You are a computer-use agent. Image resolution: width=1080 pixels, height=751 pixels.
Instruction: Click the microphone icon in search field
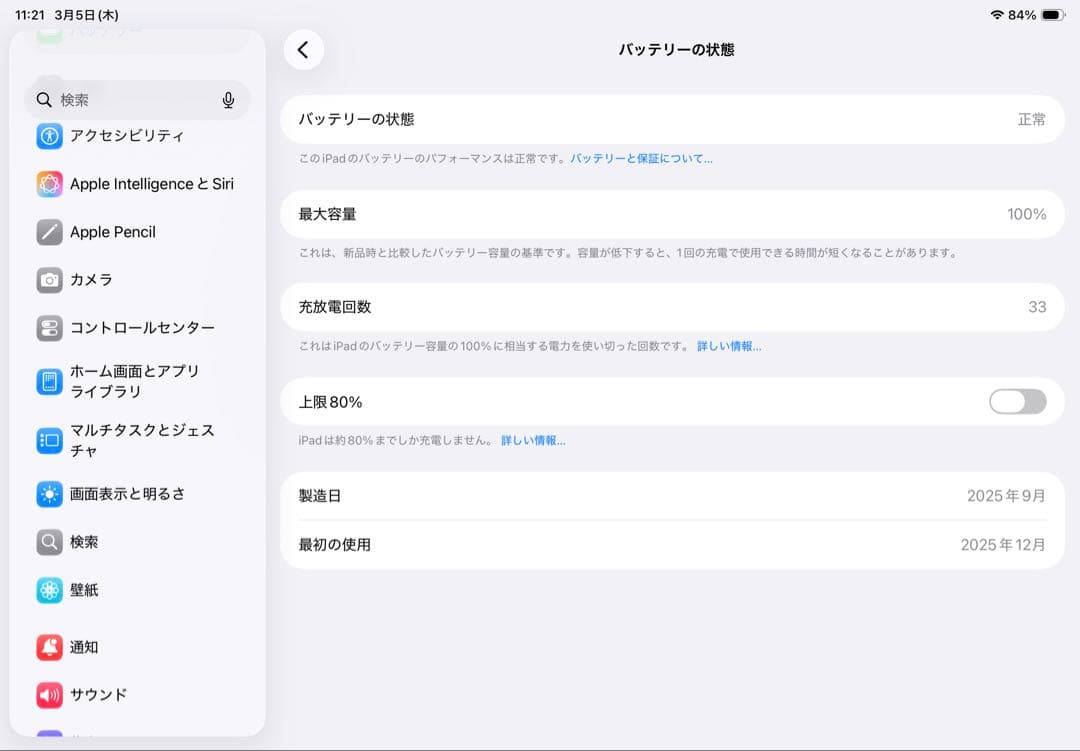pos(229,101)
